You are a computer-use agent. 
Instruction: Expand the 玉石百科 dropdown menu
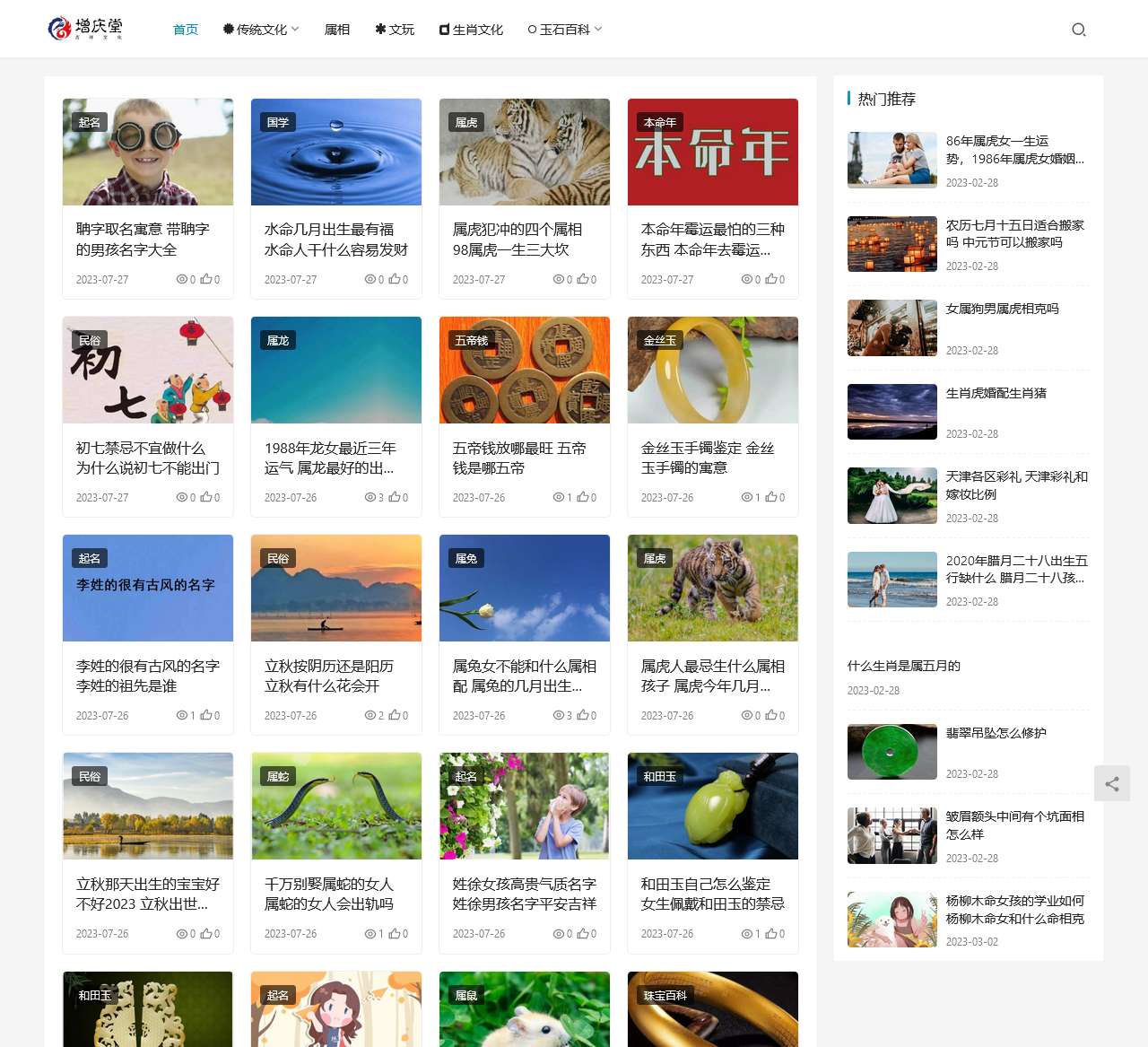click(565, 30)
